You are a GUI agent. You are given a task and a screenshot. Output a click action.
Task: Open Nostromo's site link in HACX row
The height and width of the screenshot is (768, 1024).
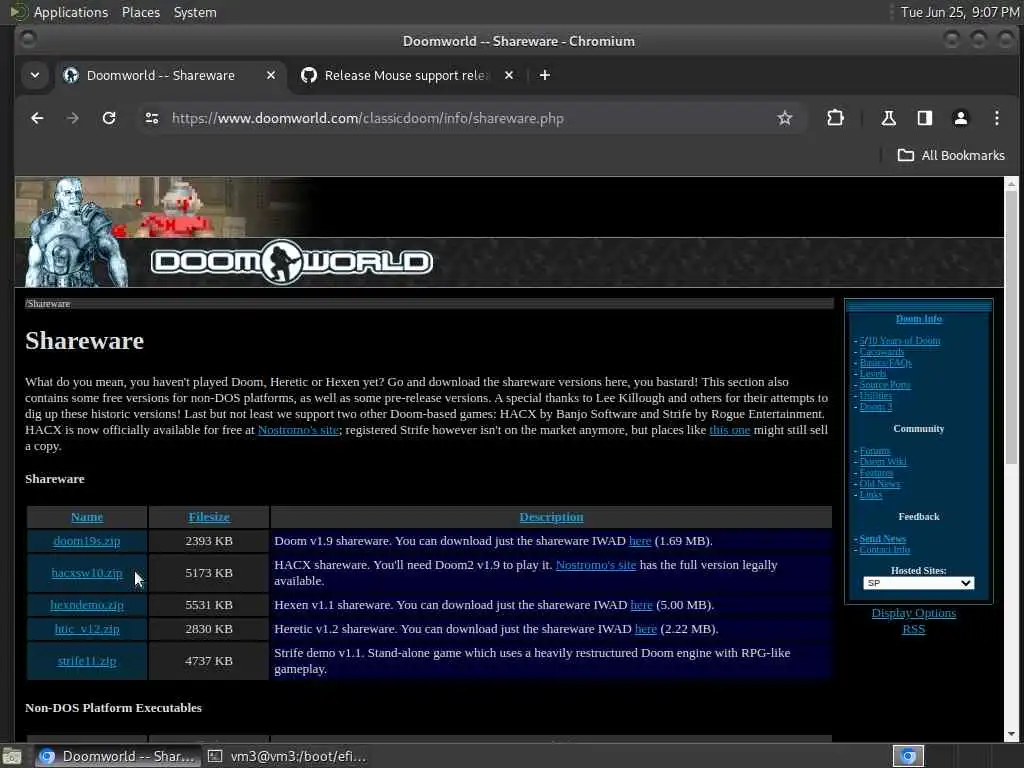(x=596, y=565)
